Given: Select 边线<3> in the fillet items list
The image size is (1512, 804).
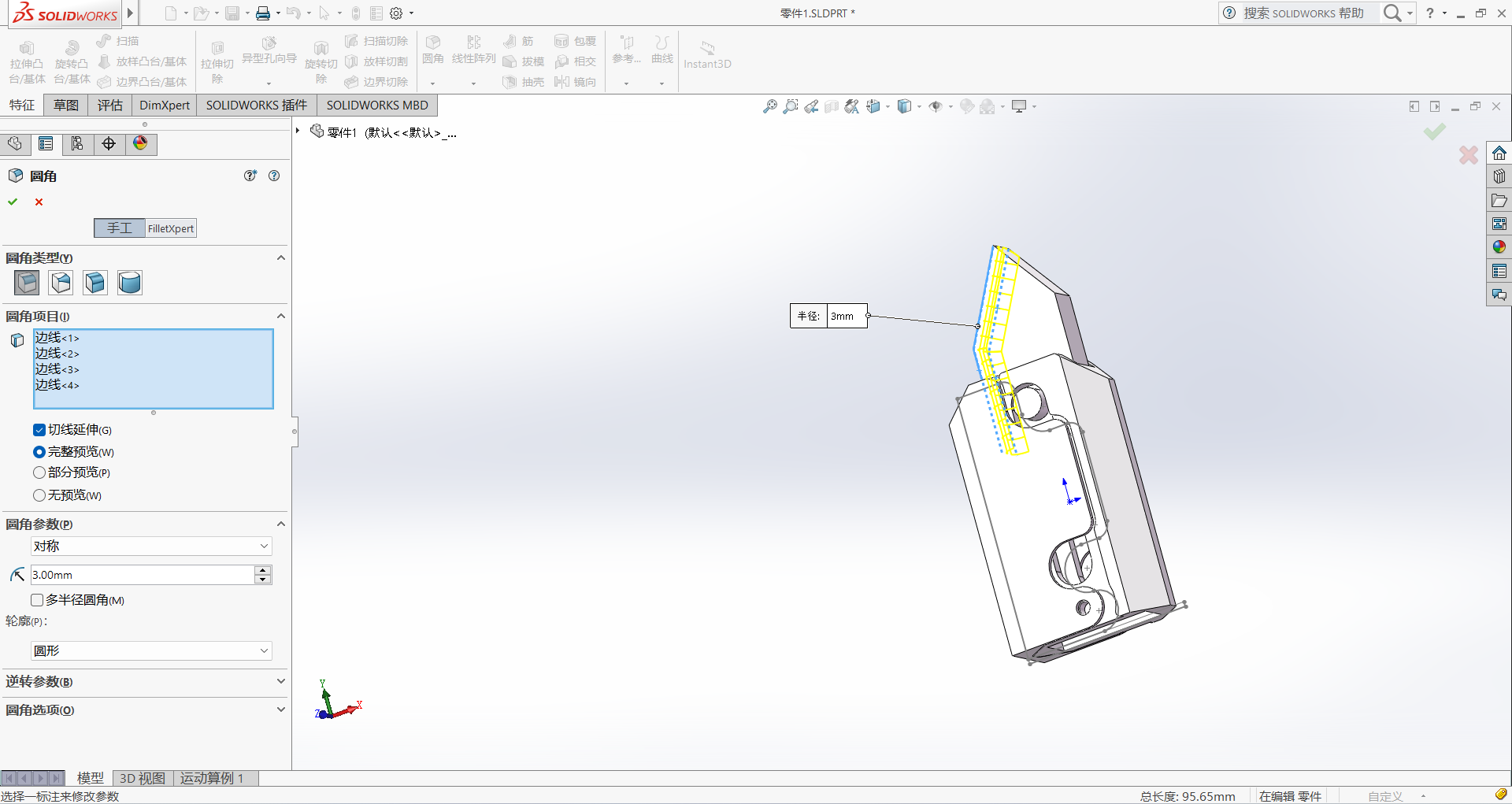Looking at the screenshot, I should click(x=57, y=369).
